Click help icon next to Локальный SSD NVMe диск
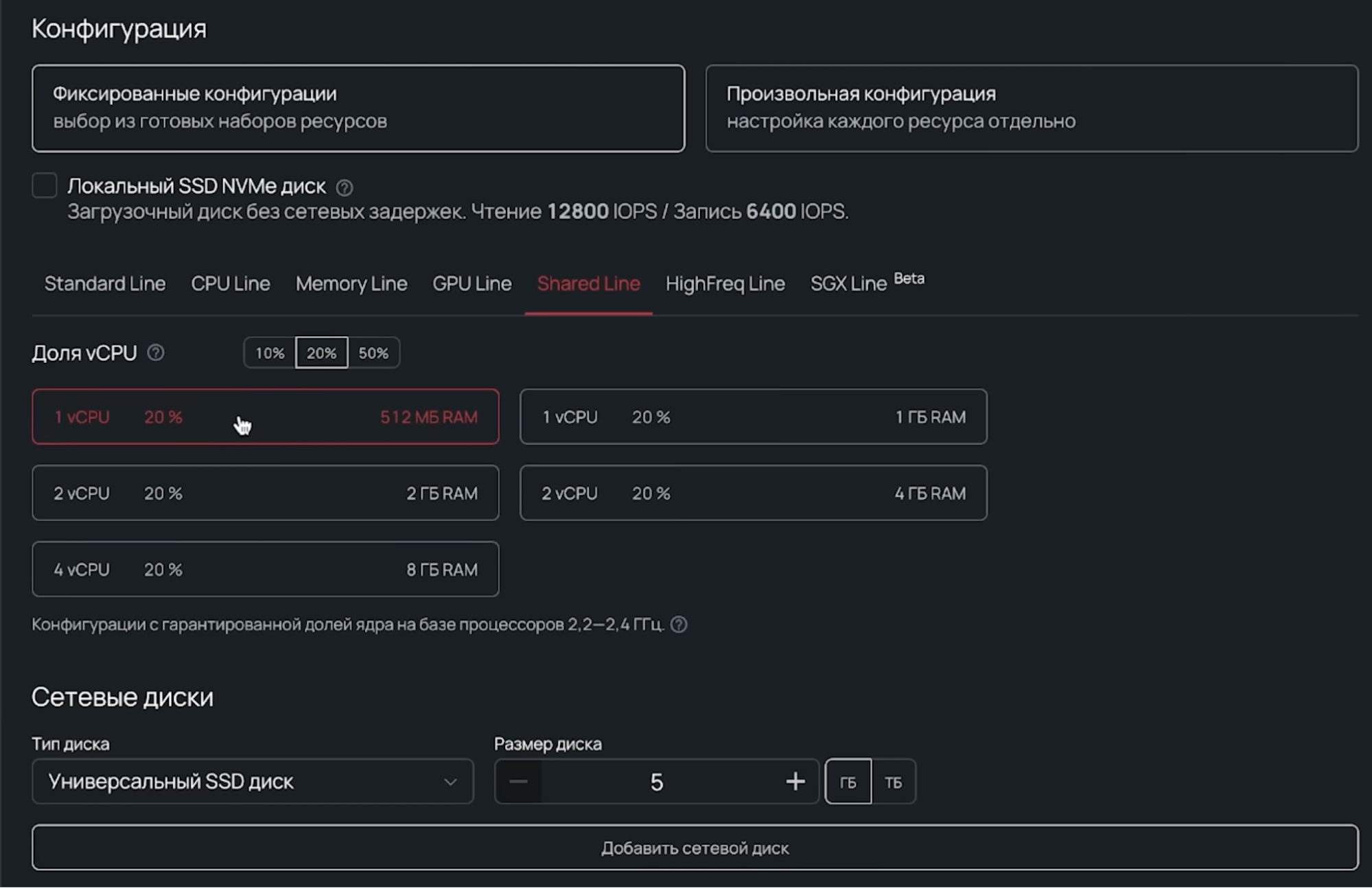 (x=345, y=187)
